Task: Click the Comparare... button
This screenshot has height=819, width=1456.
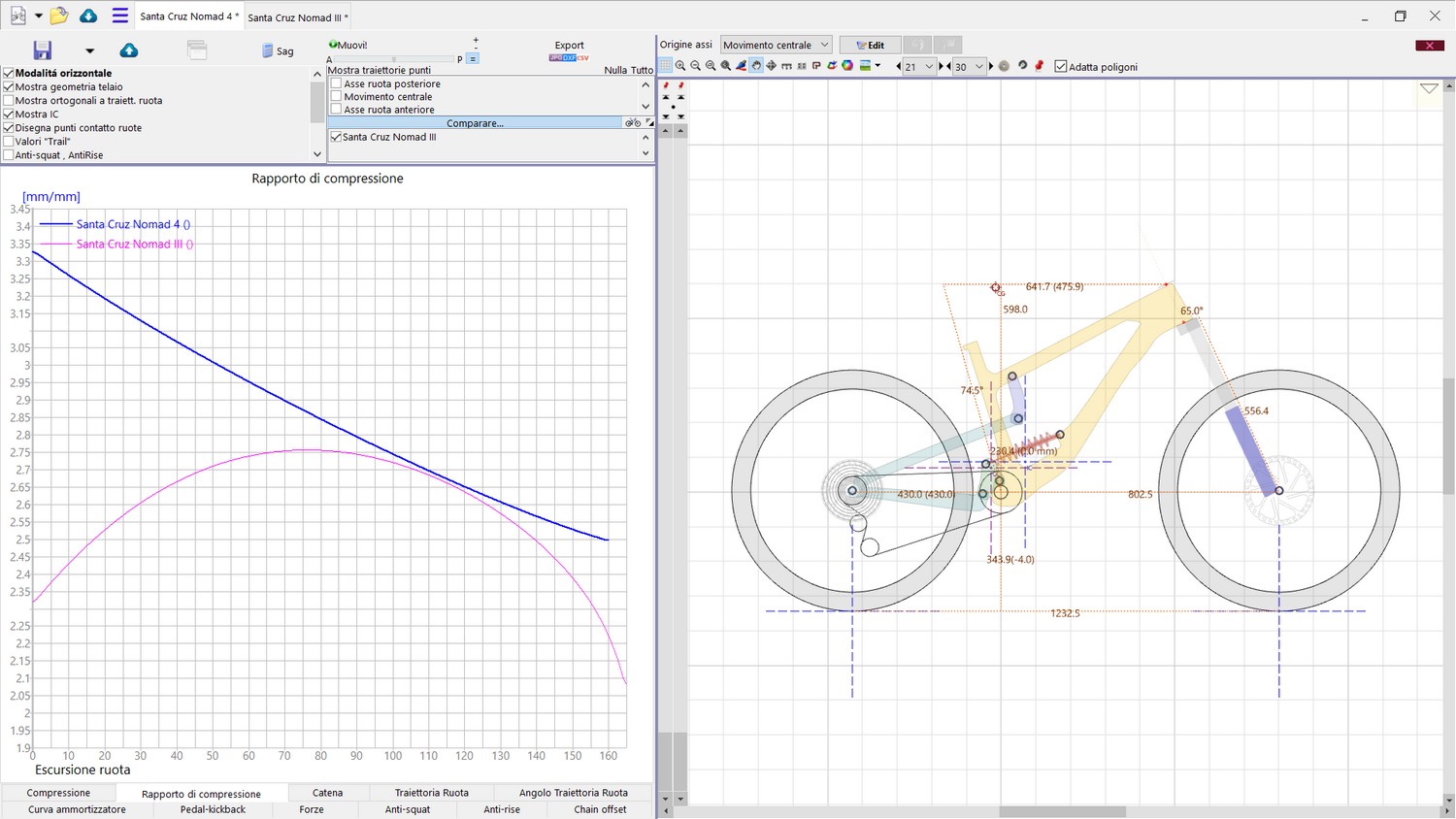Action: click(475, 123)
